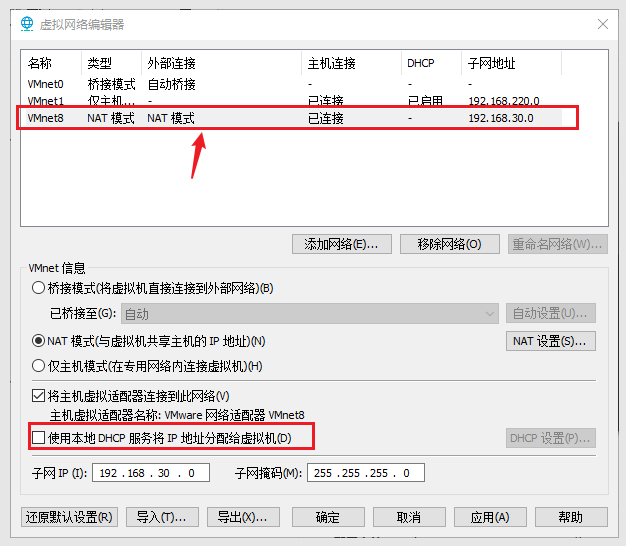Select the NAT 模式 radio button
The image size is (626, 546).
pyautogui.click(x=38, y=341)
